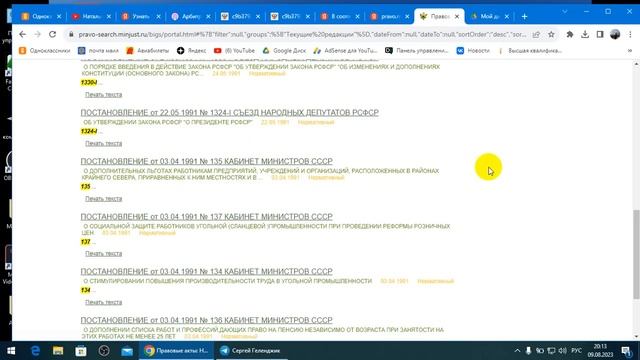This screenshot has height=360, width=640.
Task: Open the YouTube bookmark
Action: pos(234,51)
